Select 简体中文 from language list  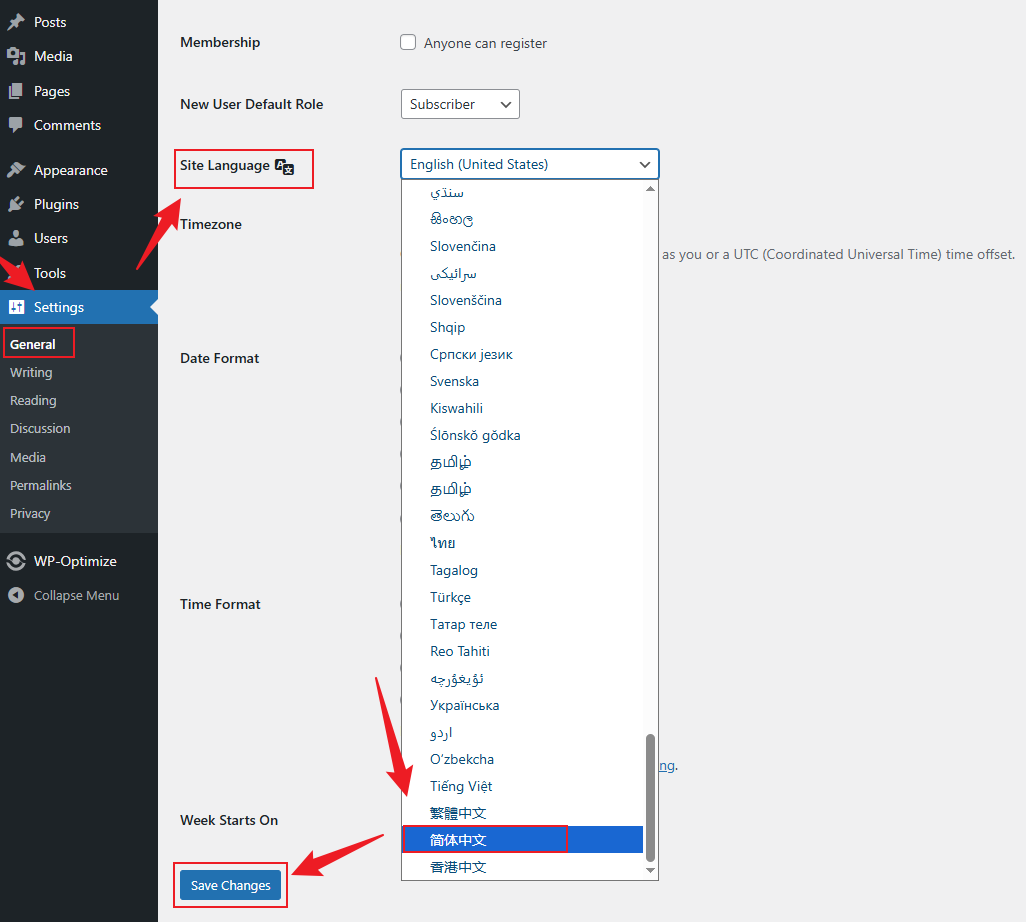tap(458, 840)
